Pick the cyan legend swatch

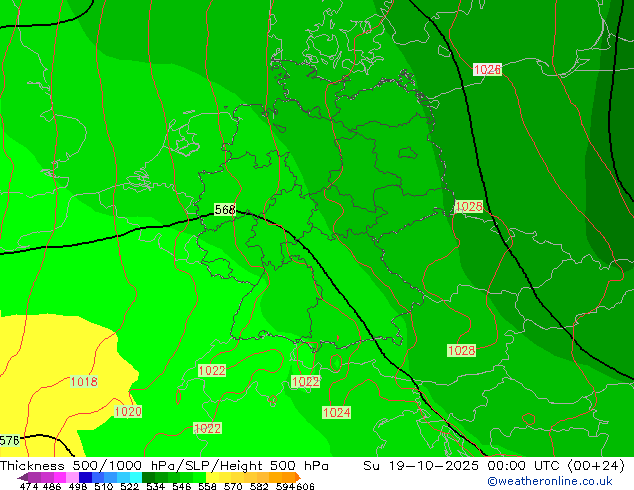click(x=136, y=477)
